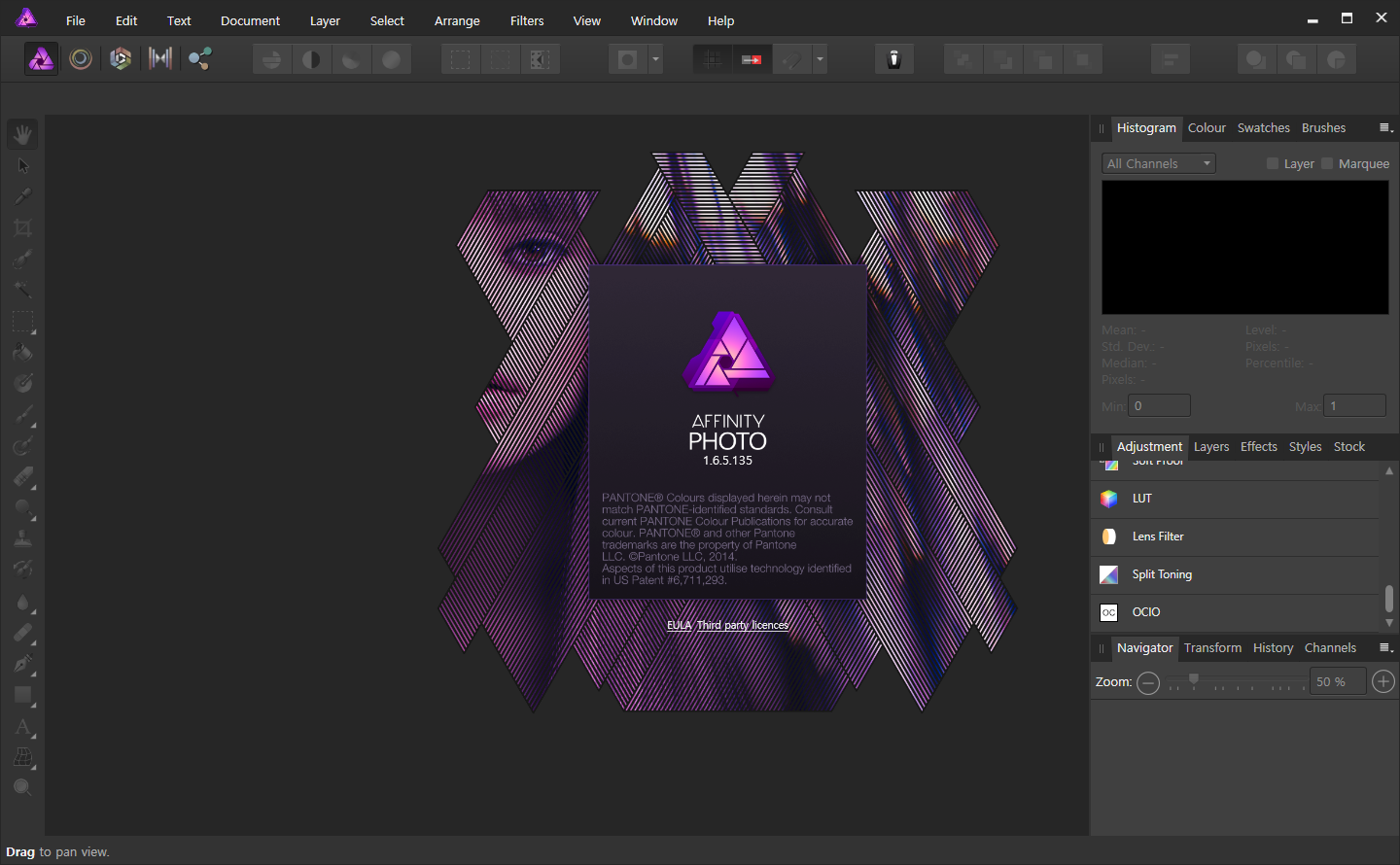Select the Paint Brush tool
1400x865 pixels.
click(23, 415)
